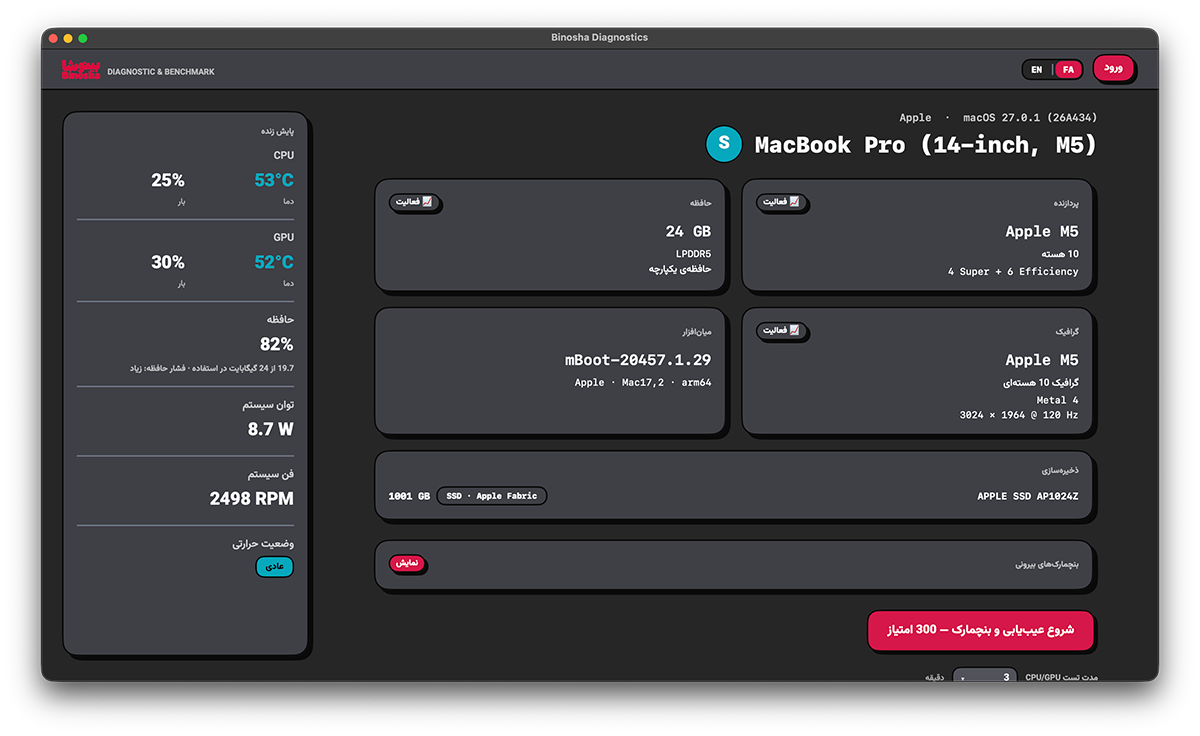1200x736 pixels.
Task: Open the فعالیت activity chart for the حافظه card
Action: pyautogui.click(x=415, y=202)
